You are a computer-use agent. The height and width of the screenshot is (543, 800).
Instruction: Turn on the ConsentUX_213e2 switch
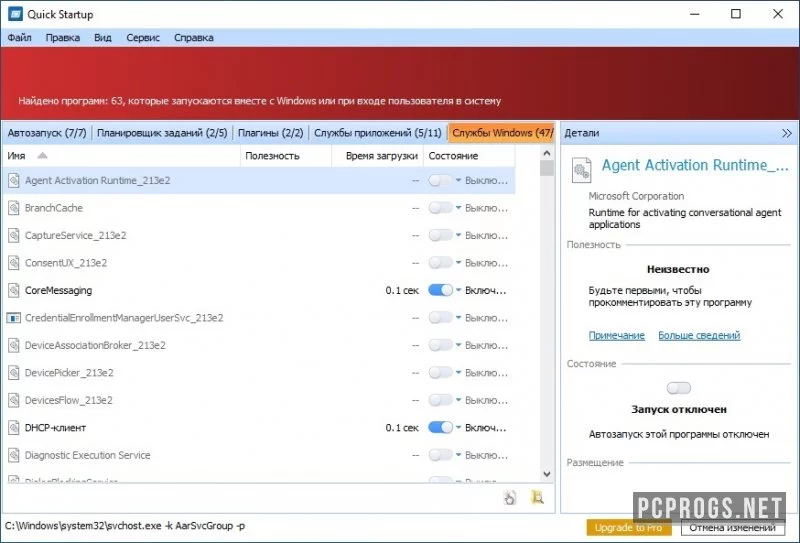click(440, 263)
